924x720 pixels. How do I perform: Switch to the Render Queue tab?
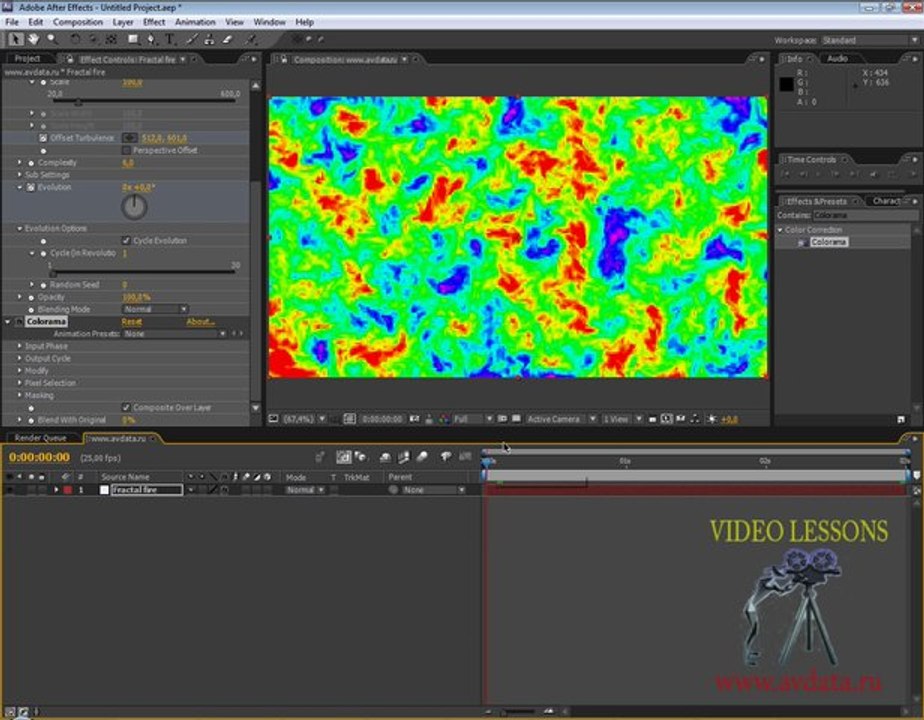point(40,438)
